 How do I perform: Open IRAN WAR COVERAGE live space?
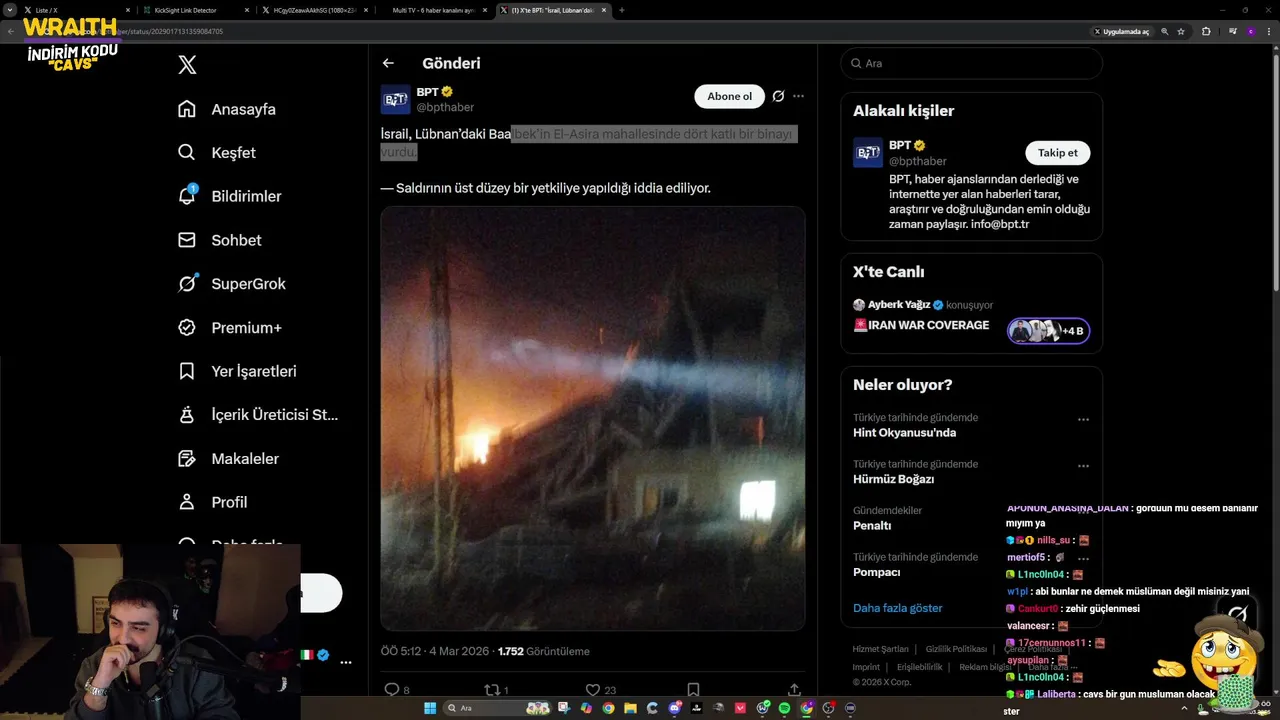tap(921, 325)
